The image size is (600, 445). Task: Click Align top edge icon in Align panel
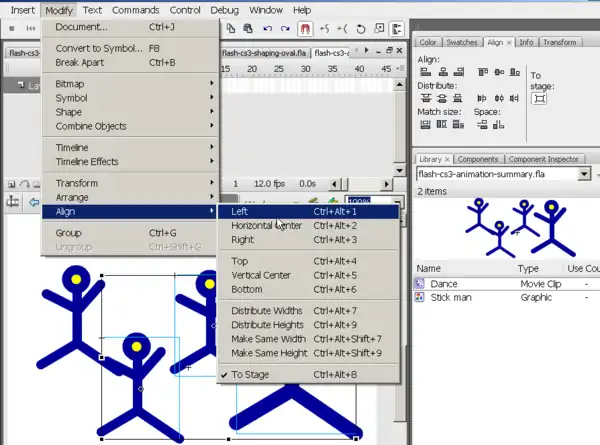point(483,71)
